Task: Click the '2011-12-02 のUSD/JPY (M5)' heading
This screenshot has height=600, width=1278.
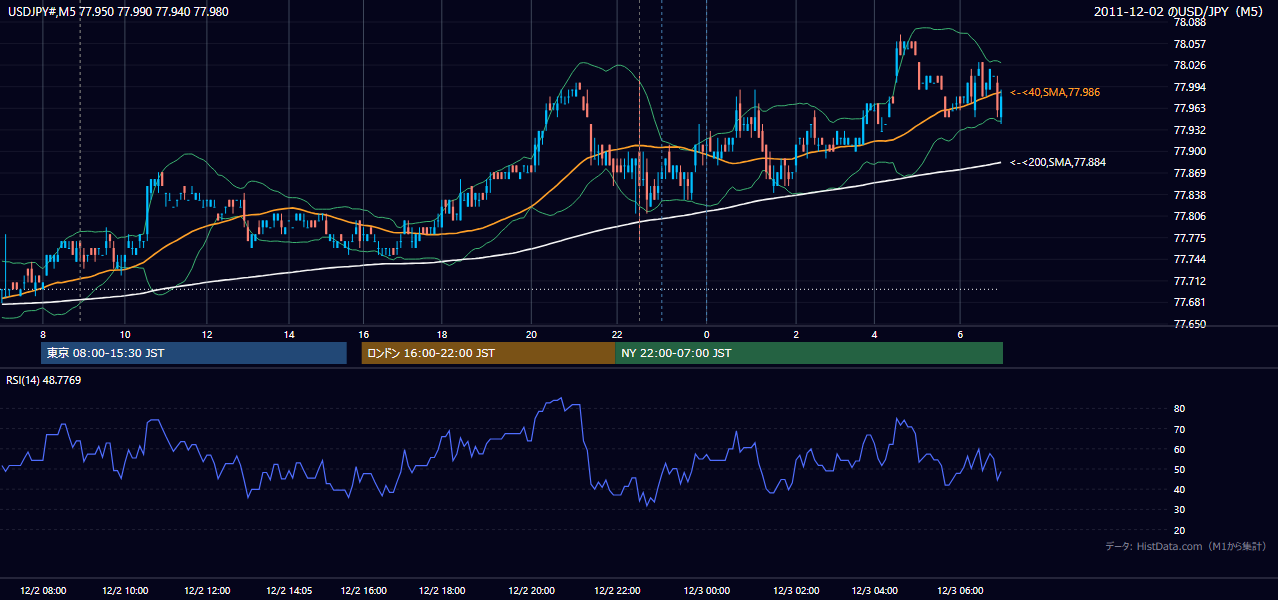Action: (x=1180, y=11)
